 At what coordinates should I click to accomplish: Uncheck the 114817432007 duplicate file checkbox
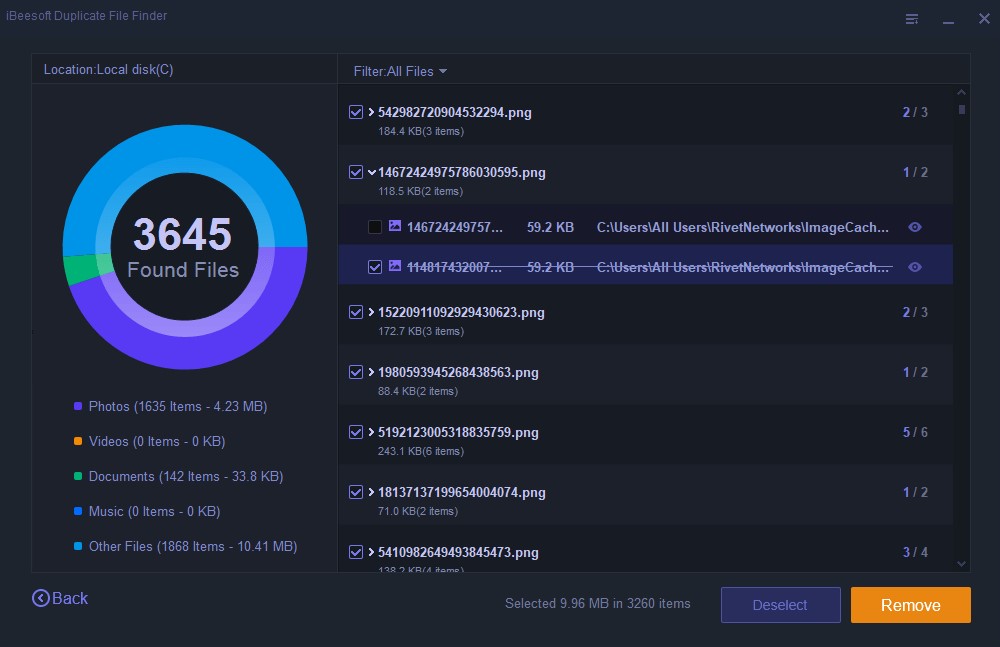(375, 267)
